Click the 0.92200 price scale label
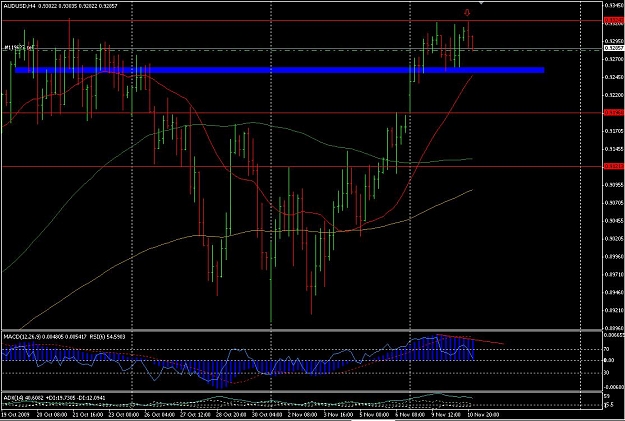 point(614,95)
